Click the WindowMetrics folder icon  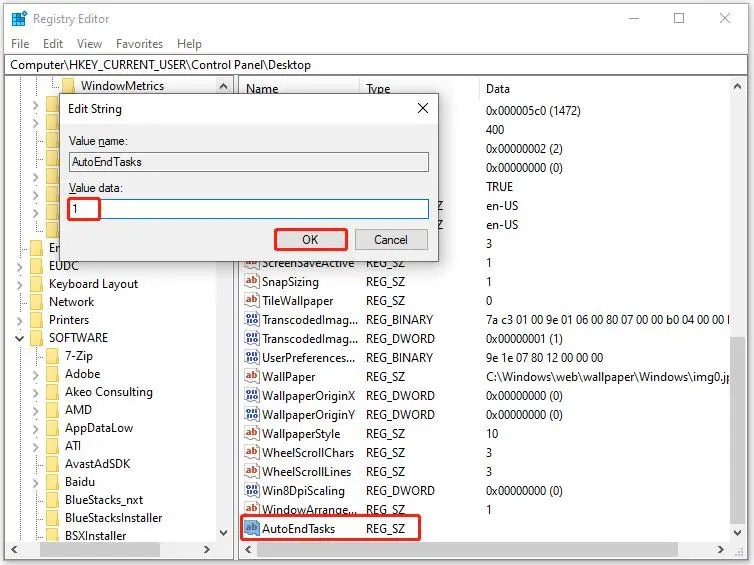69,86
